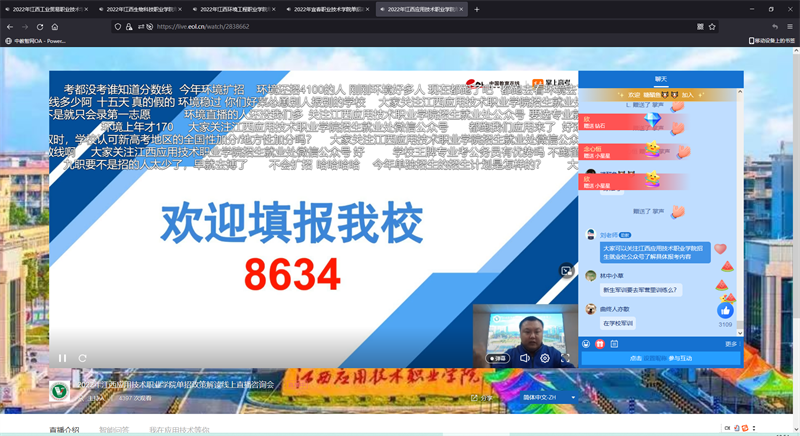Close the 2022年江西工业贸易 tab
Viewport: 800px width, 436px height.
coord(86,9)
